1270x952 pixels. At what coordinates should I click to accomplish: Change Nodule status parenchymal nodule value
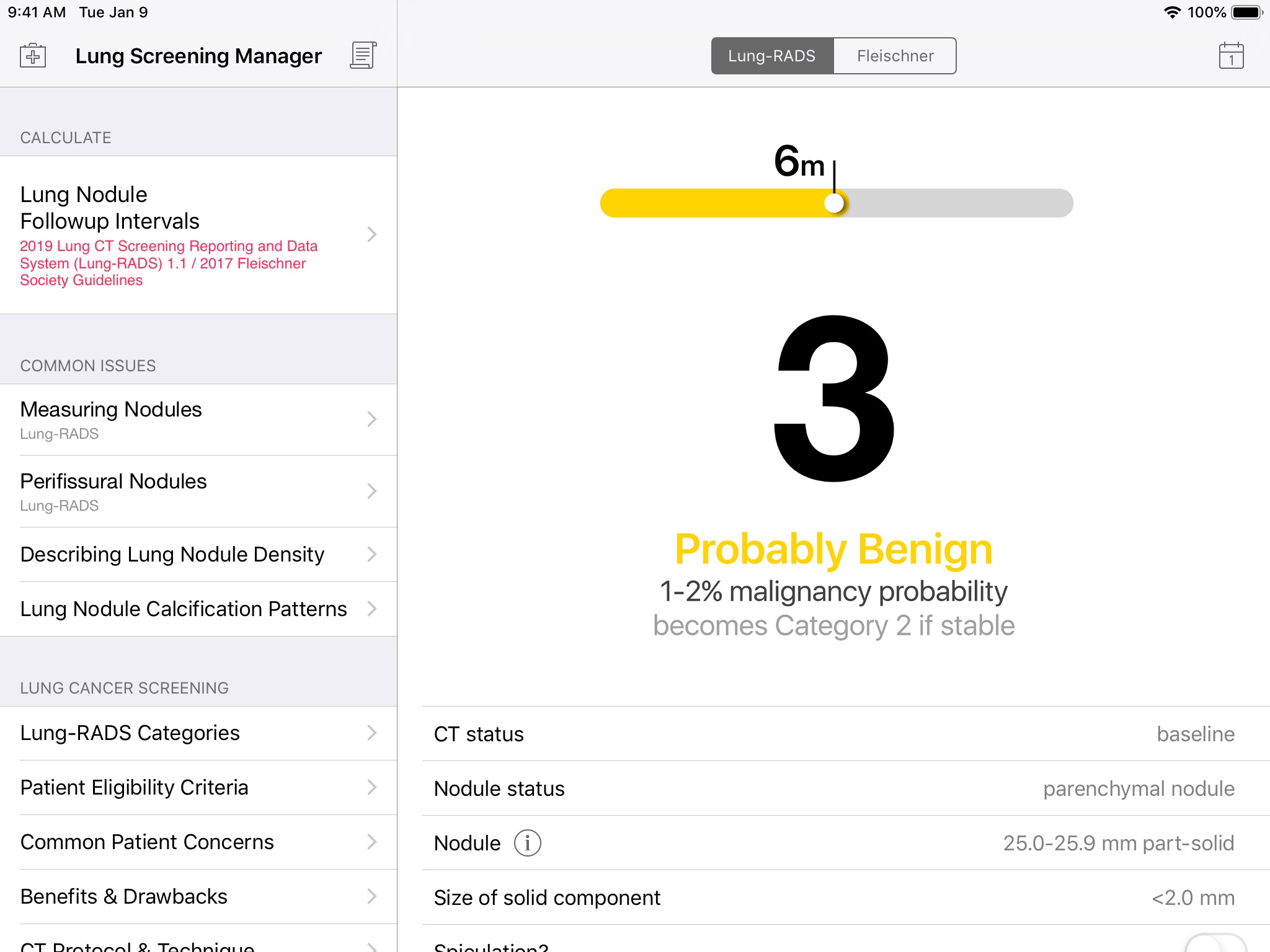coord(1138,788)
